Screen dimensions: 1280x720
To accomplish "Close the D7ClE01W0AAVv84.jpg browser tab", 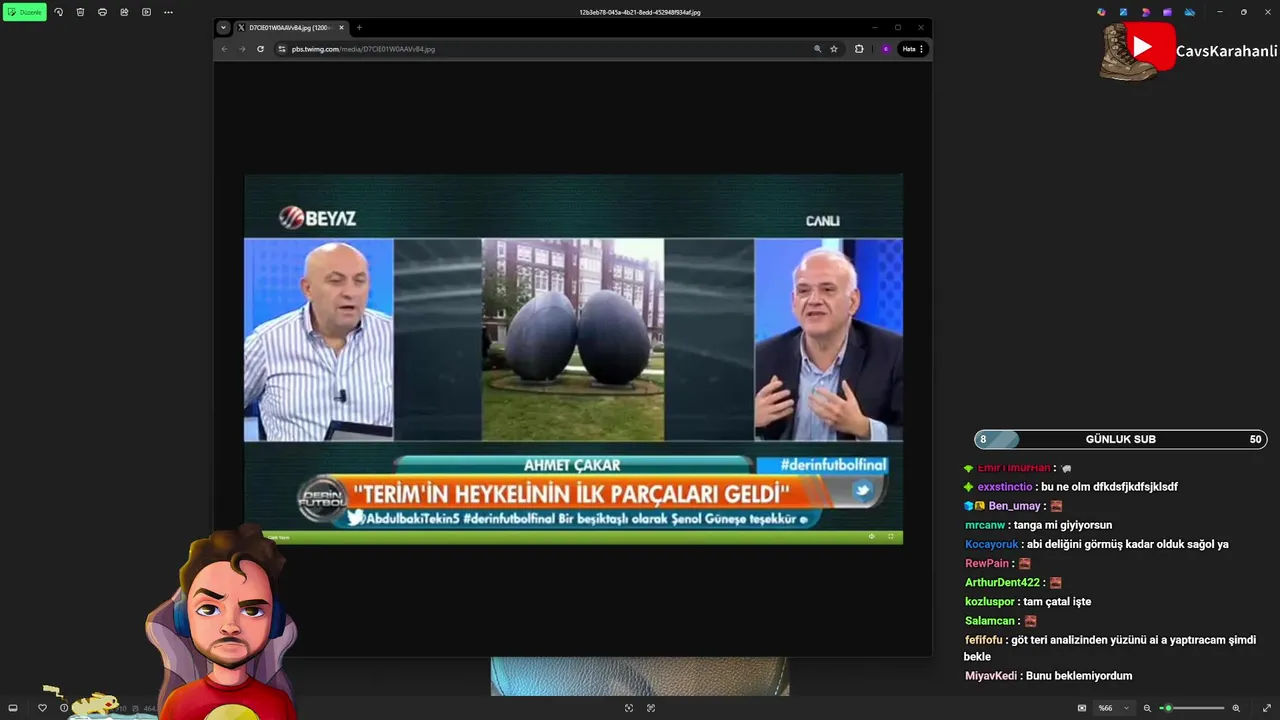I will point(341,28).
